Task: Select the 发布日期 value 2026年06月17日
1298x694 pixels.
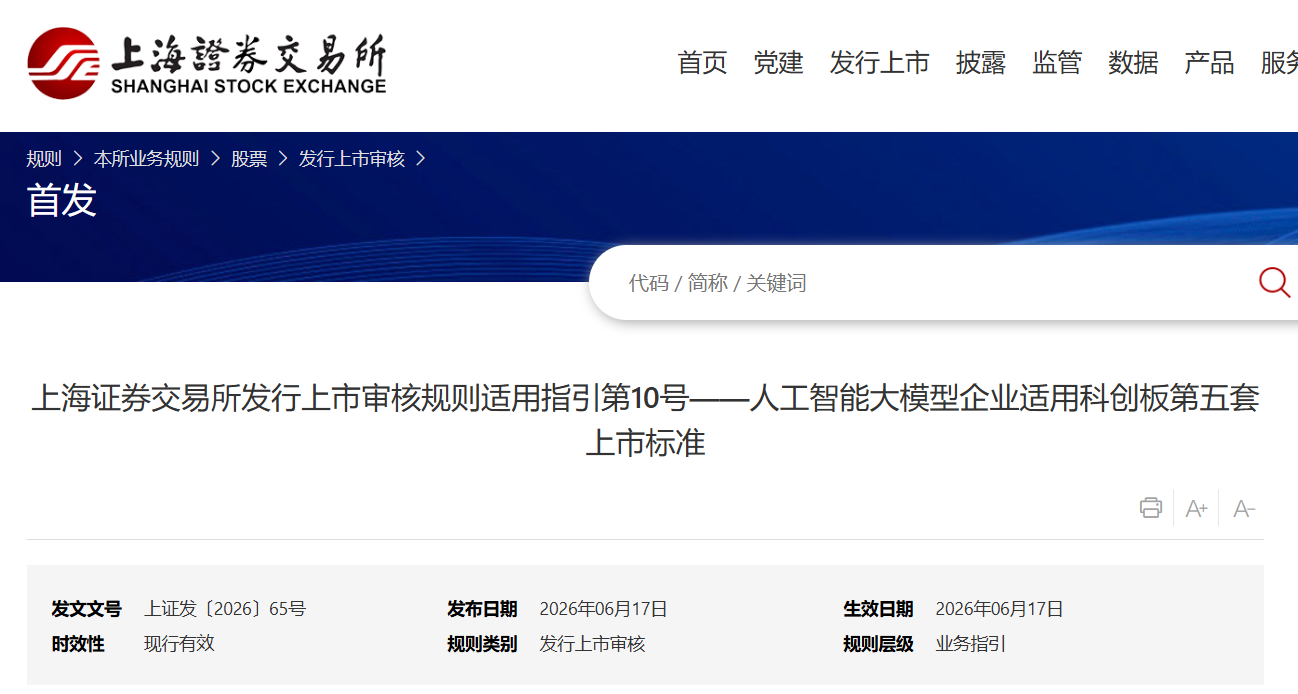Action: pos(603,609)
